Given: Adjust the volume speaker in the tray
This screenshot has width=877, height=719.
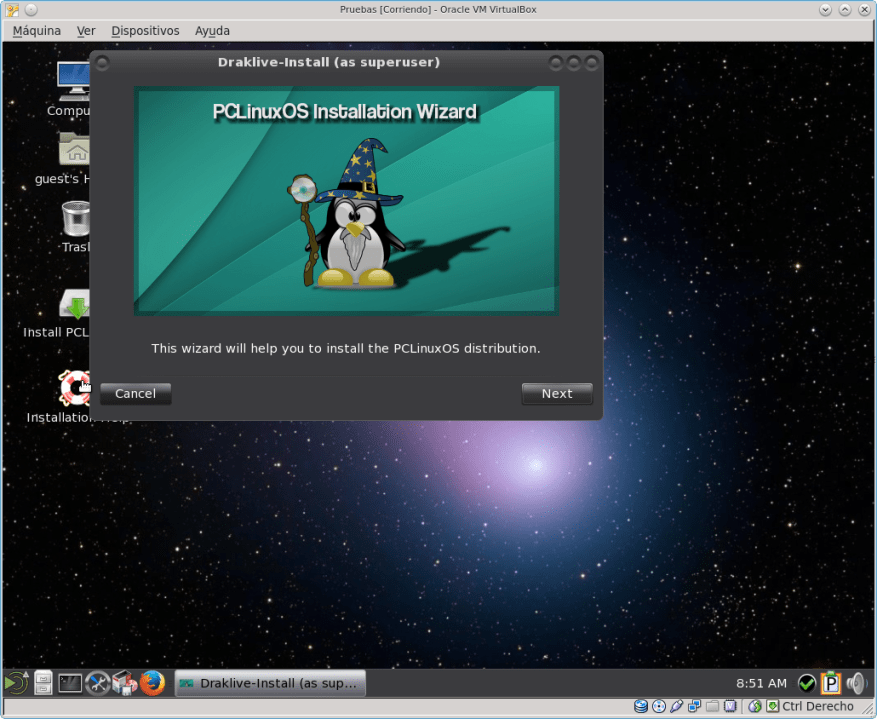Looking at the screenshot, I should 855,683.
